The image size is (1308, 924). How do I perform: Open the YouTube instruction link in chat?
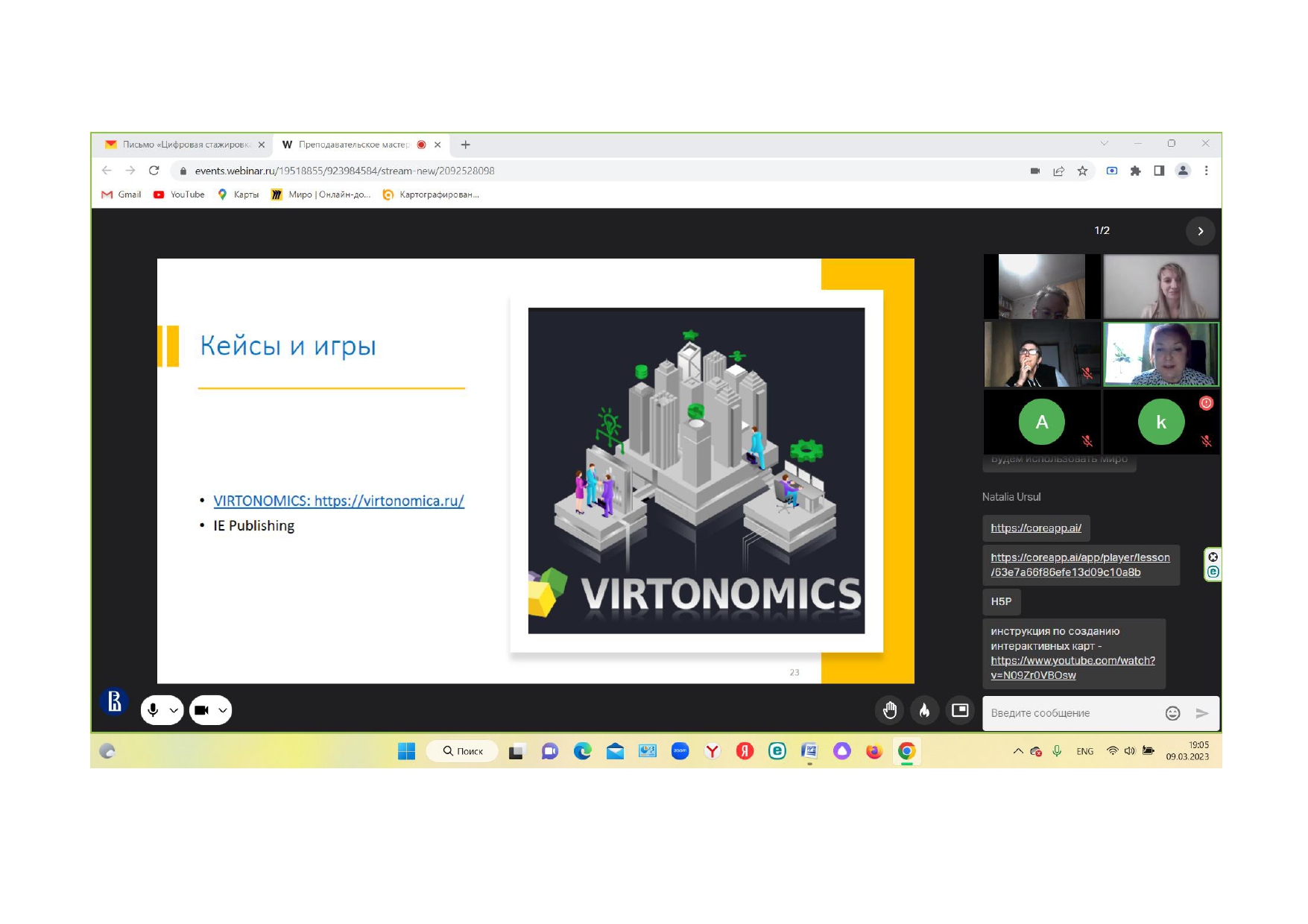pyautogui.click(x=1072, y=668)
